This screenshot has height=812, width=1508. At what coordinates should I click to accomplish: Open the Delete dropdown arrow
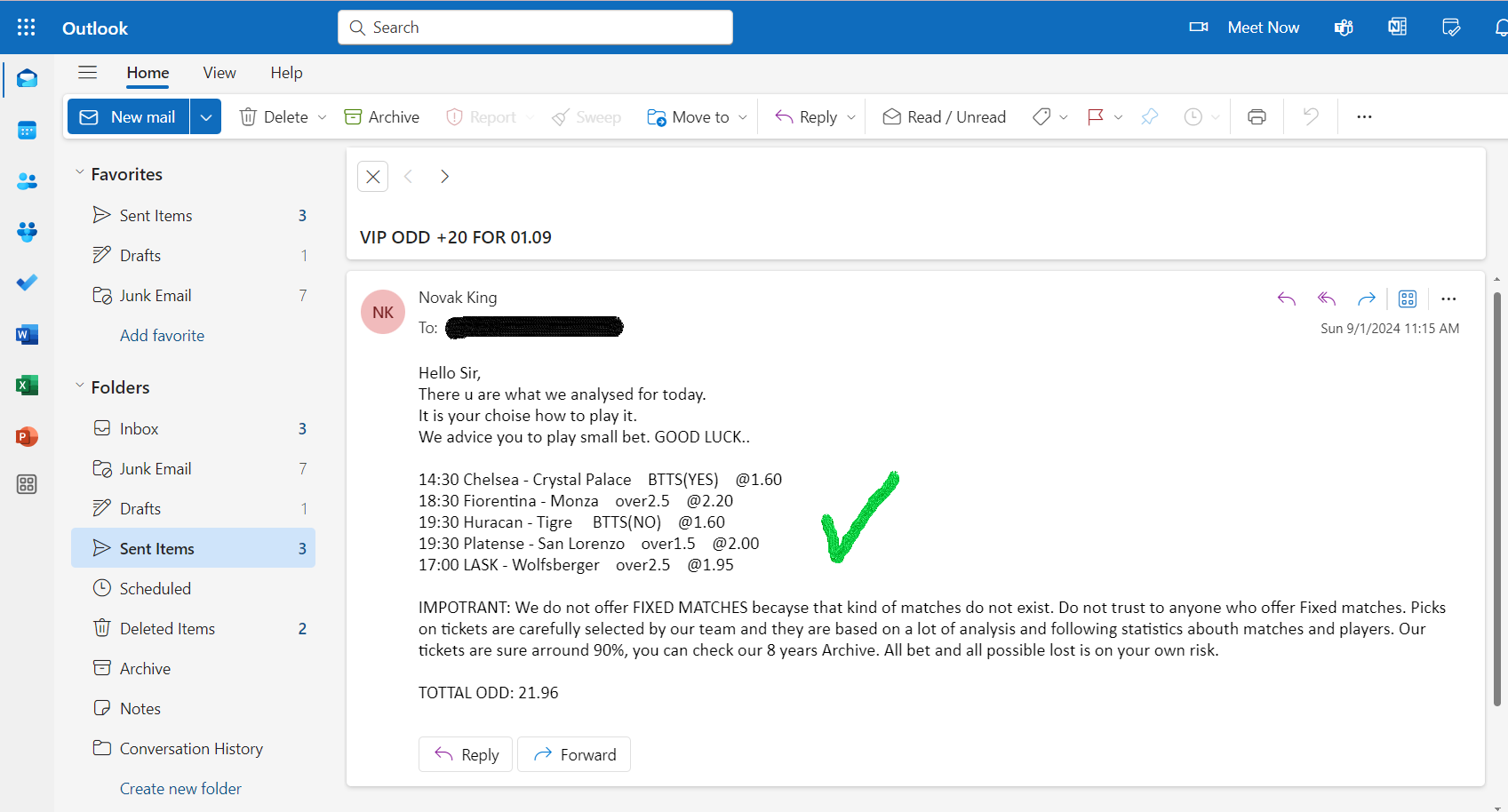tap(322, 117)
